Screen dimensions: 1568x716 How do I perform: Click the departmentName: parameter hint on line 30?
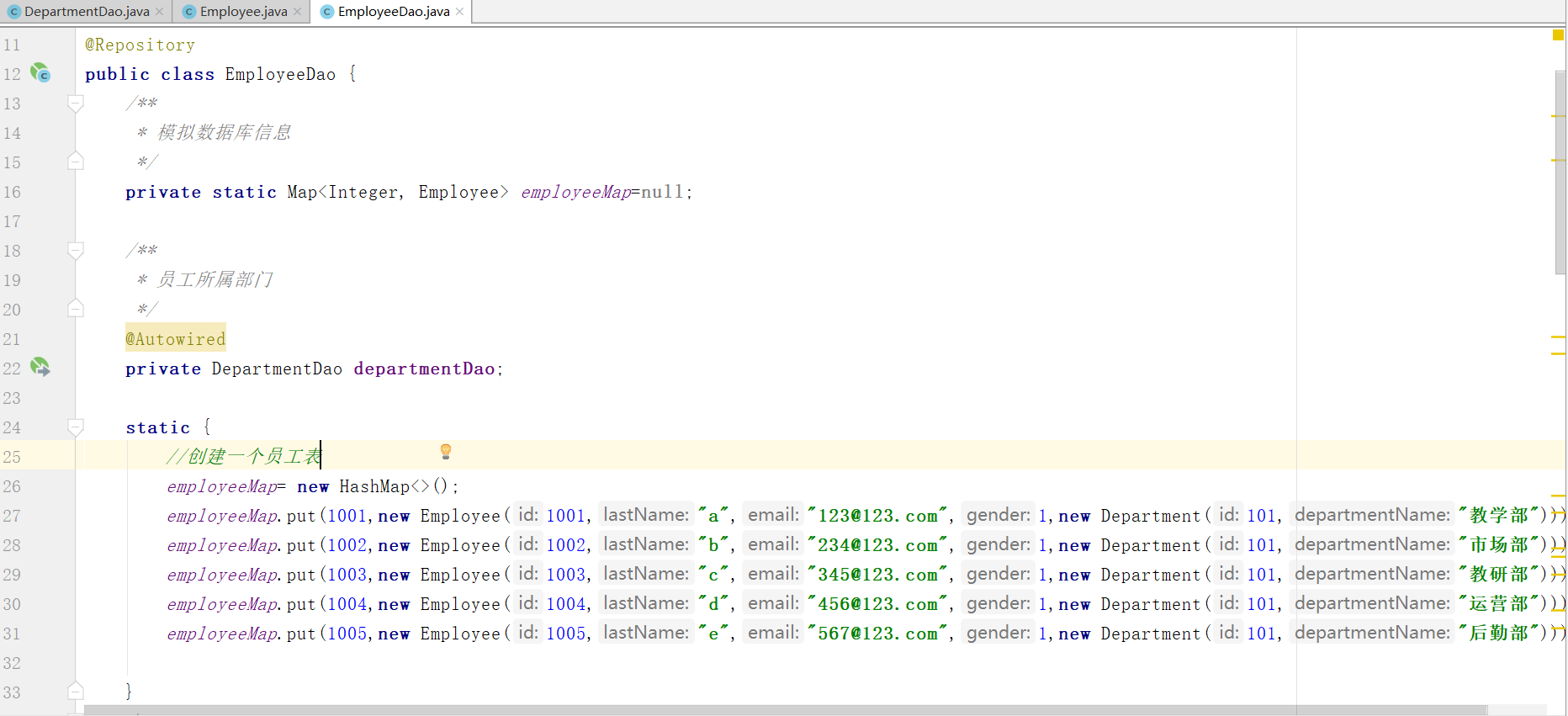coord(1372,603)
